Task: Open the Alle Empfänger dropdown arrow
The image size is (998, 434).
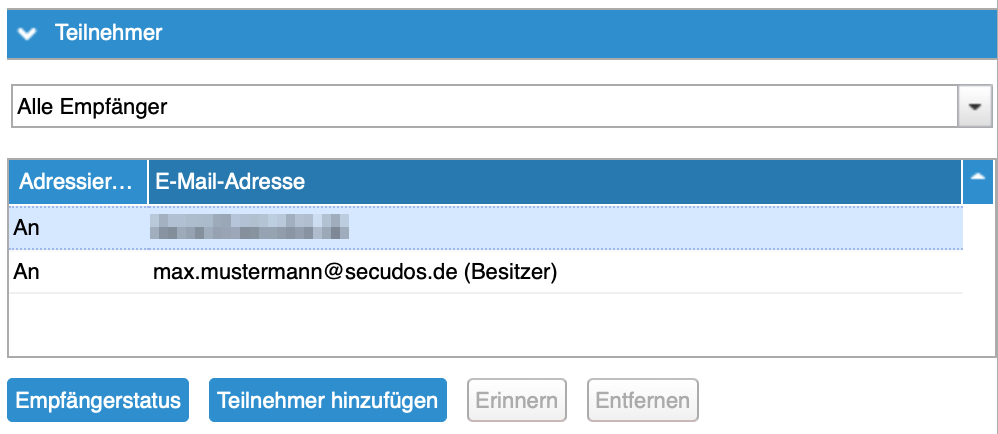Action: coord(973,107)
